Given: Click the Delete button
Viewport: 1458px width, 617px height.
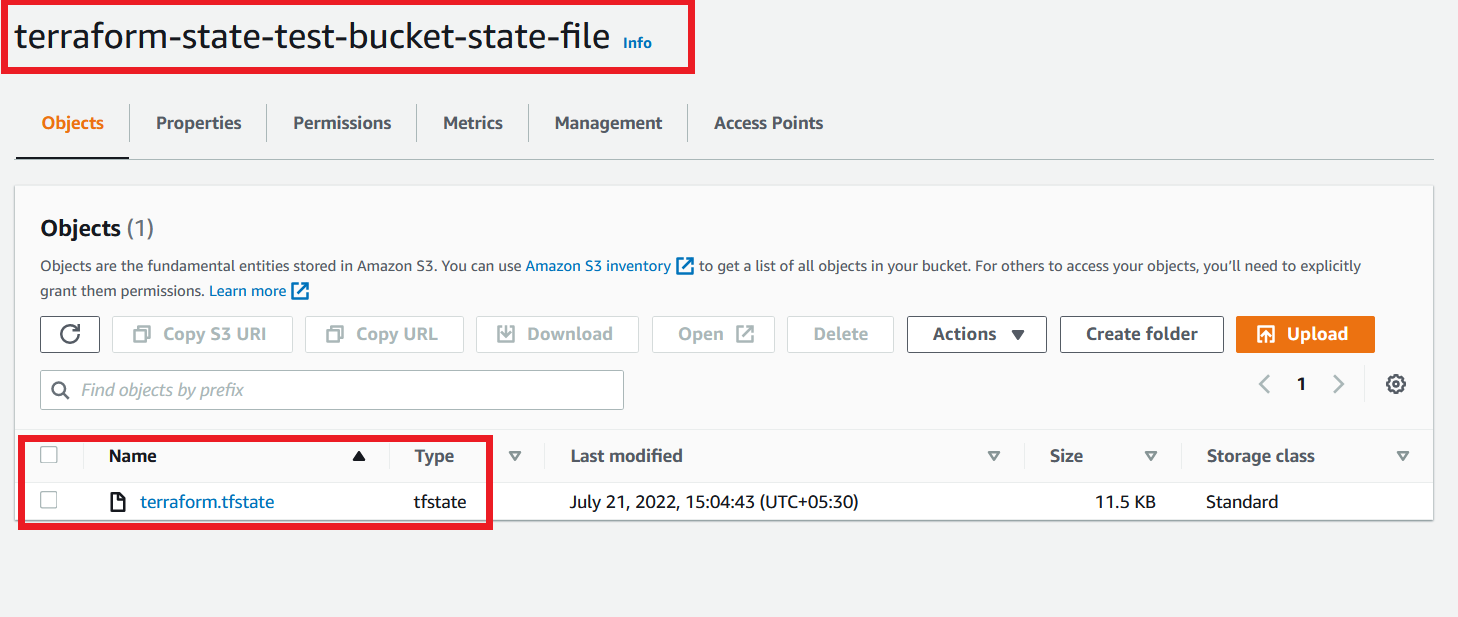Looking at the screenshot, I should tap(841, 334).
